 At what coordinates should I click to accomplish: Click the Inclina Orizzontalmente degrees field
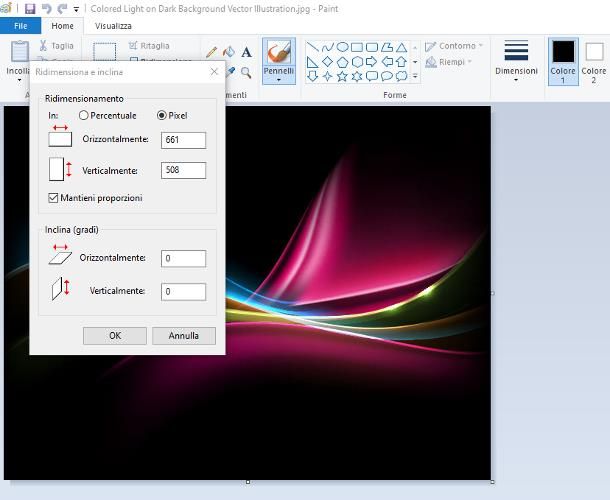[x=183, y=259]
